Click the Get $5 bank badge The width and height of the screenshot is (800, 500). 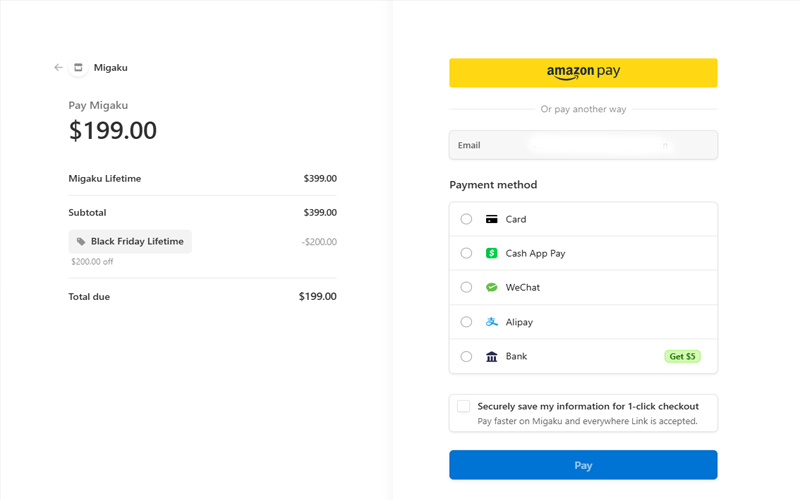(x=682, y=356)
